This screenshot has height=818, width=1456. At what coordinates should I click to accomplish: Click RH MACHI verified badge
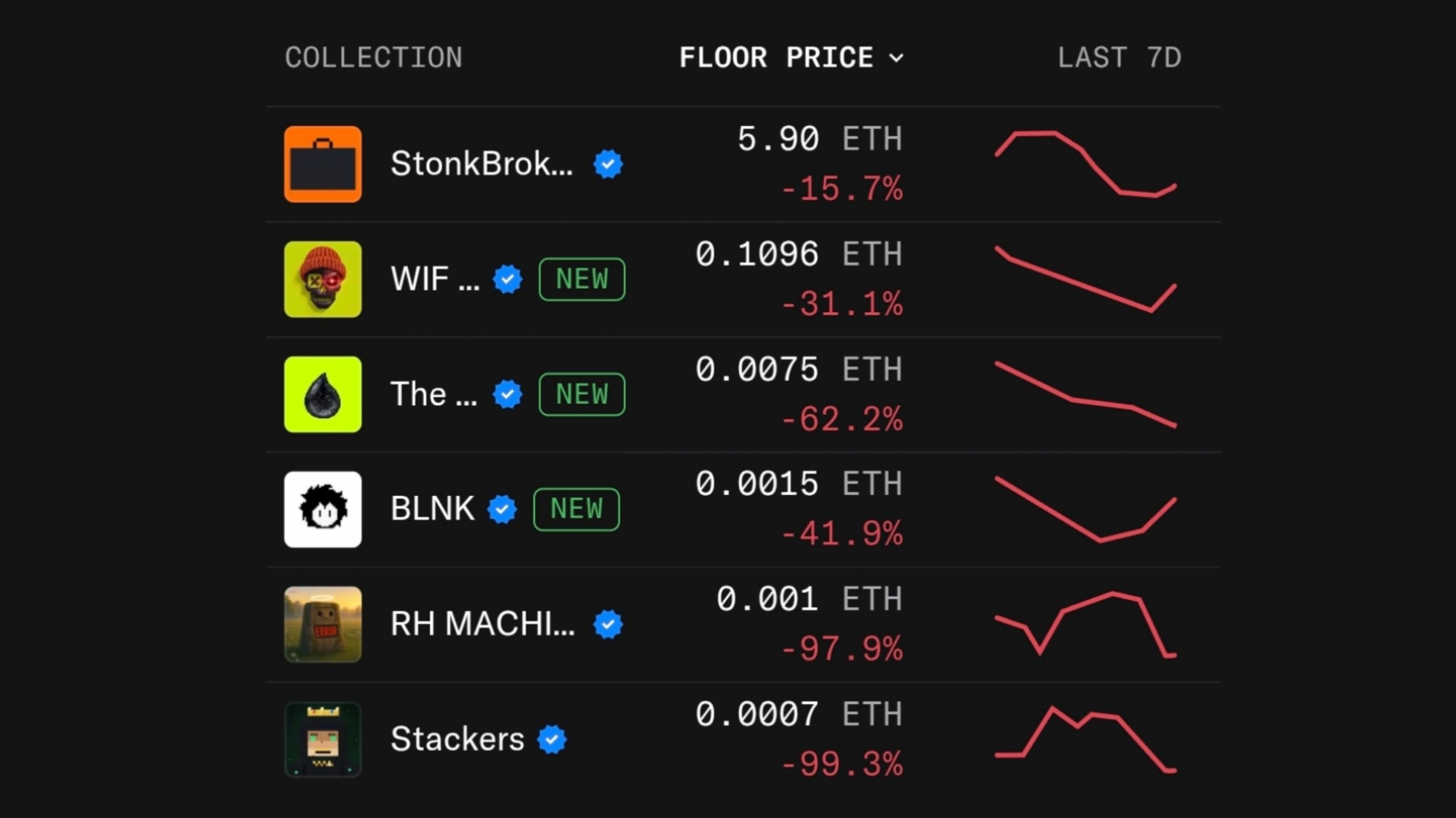pyautogui.click(x=608, y=624)
